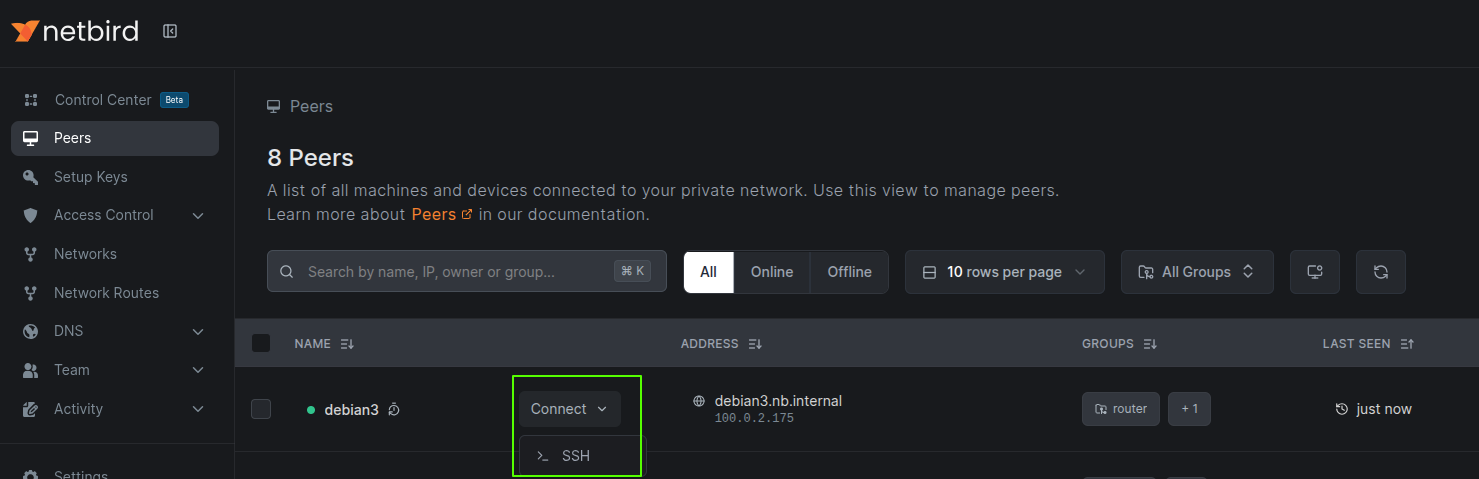Image resolution: width=1479 pixels, height=479 pixels.
Task: Click the NetBird logo
Action: (75, 31)
